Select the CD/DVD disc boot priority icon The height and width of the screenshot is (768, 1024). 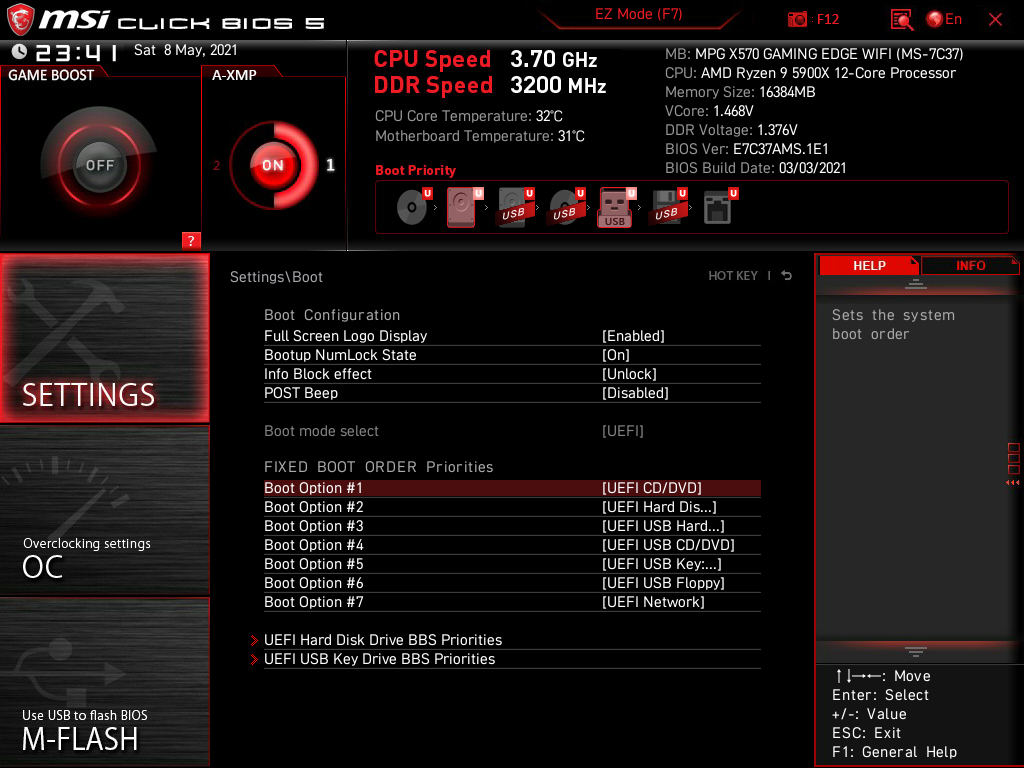pyautogui.click(x=412, y=207)
